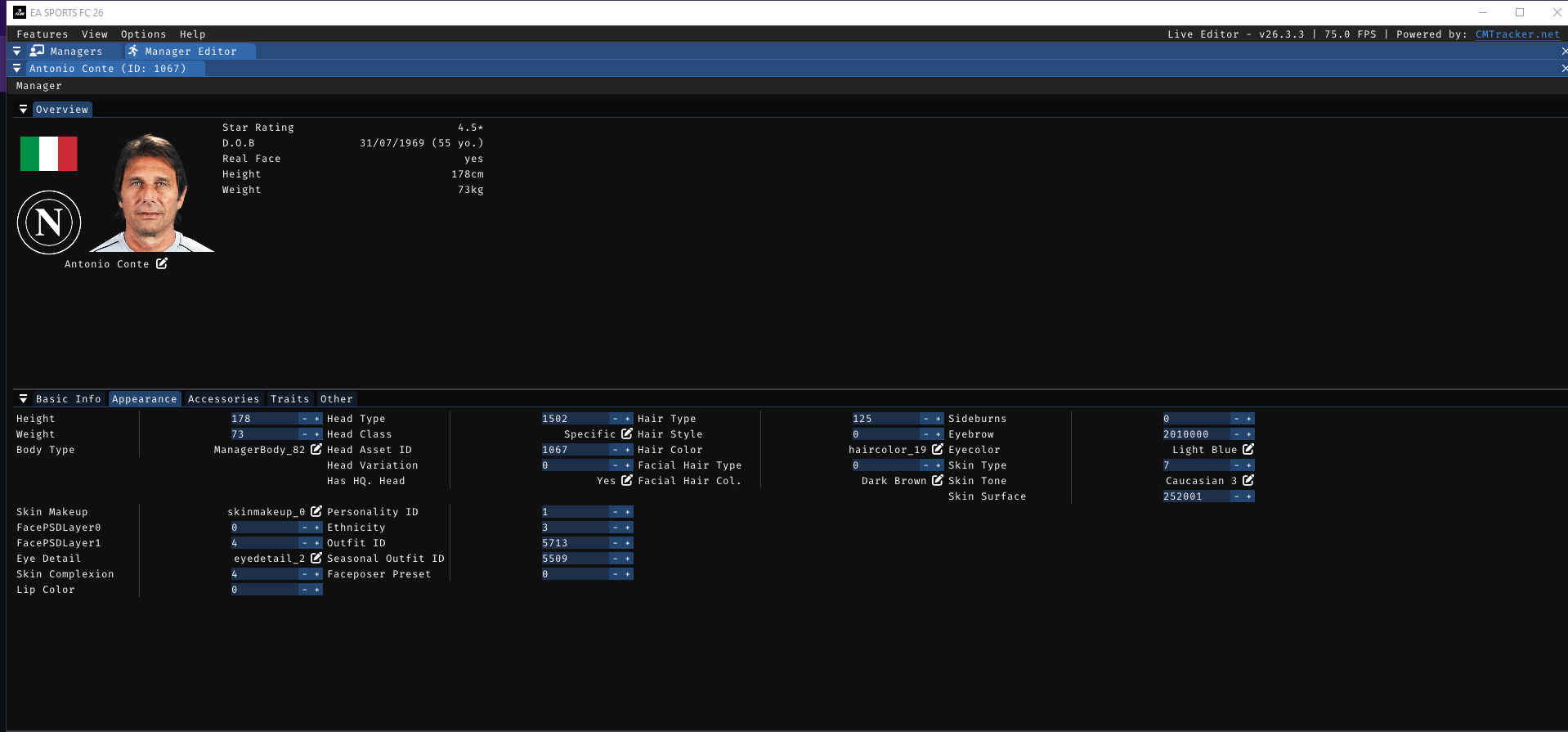Click the Skin Surface 252001 input field
This screenshot has width=1568, height=732.
pos(1195,496)
